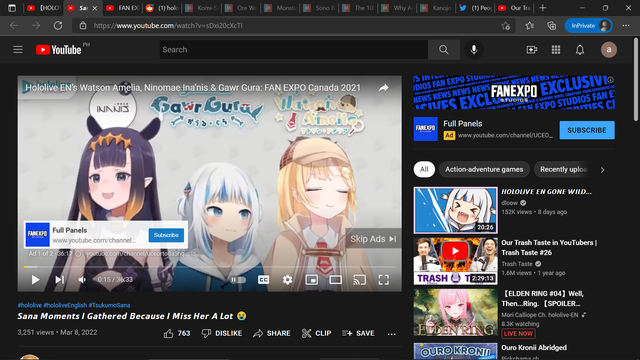Click the #hololive hashtag
640x360 pixels.
(29, 305)
